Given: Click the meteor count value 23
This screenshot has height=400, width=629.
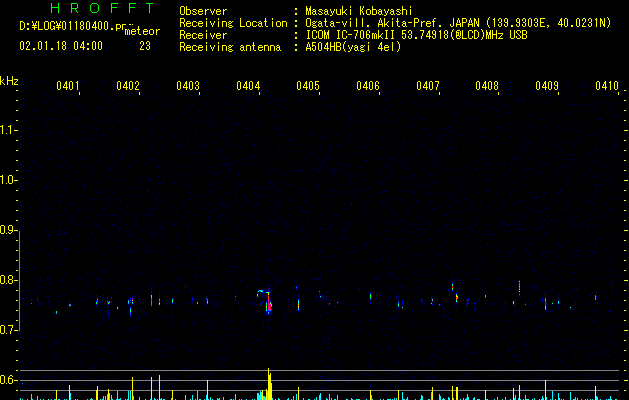Looking at the screenshot, I should pyautogui.click(x=145, y=46).
